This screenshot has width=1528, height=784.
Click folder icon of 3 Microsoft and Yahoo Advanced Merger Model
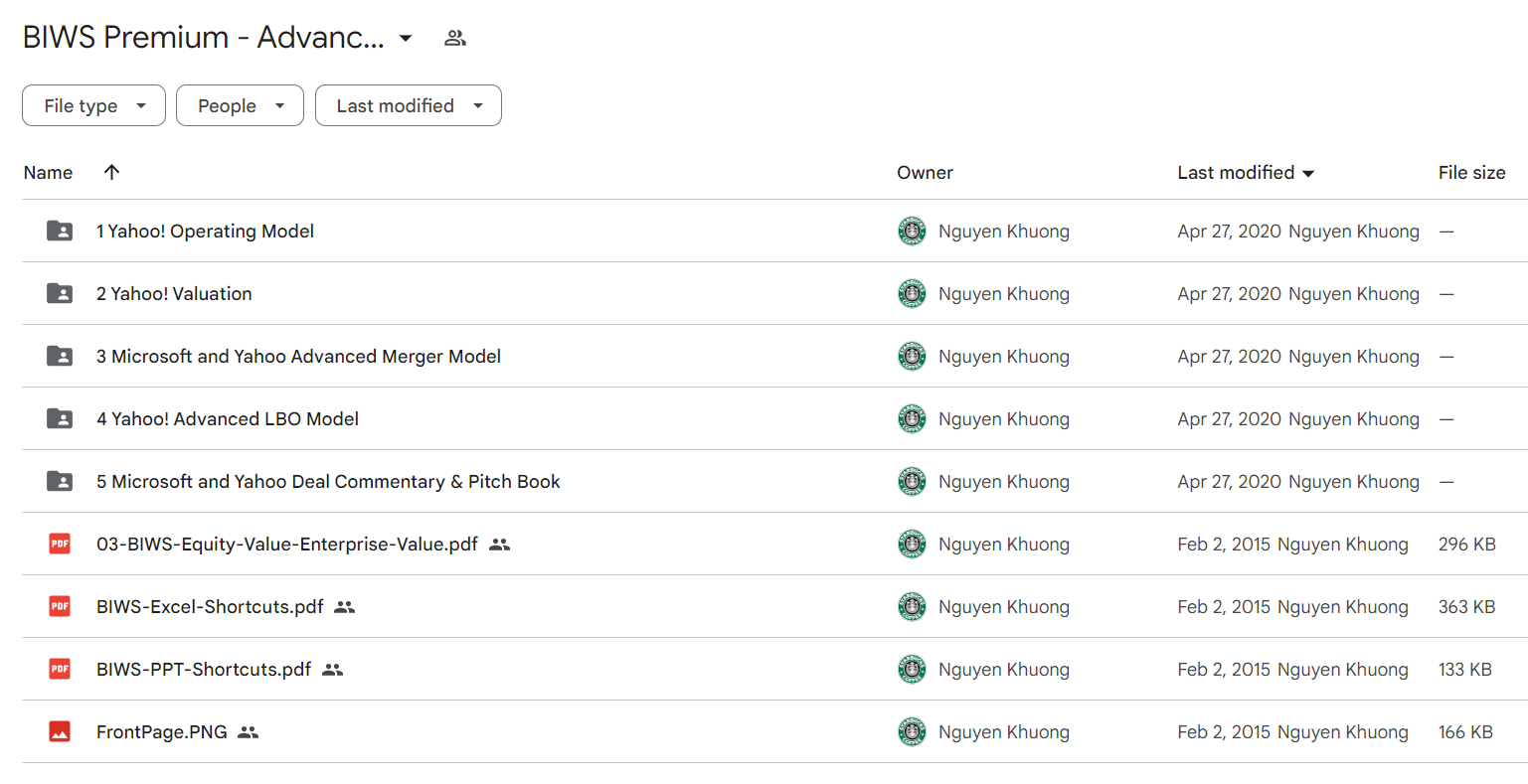(60, 356)
